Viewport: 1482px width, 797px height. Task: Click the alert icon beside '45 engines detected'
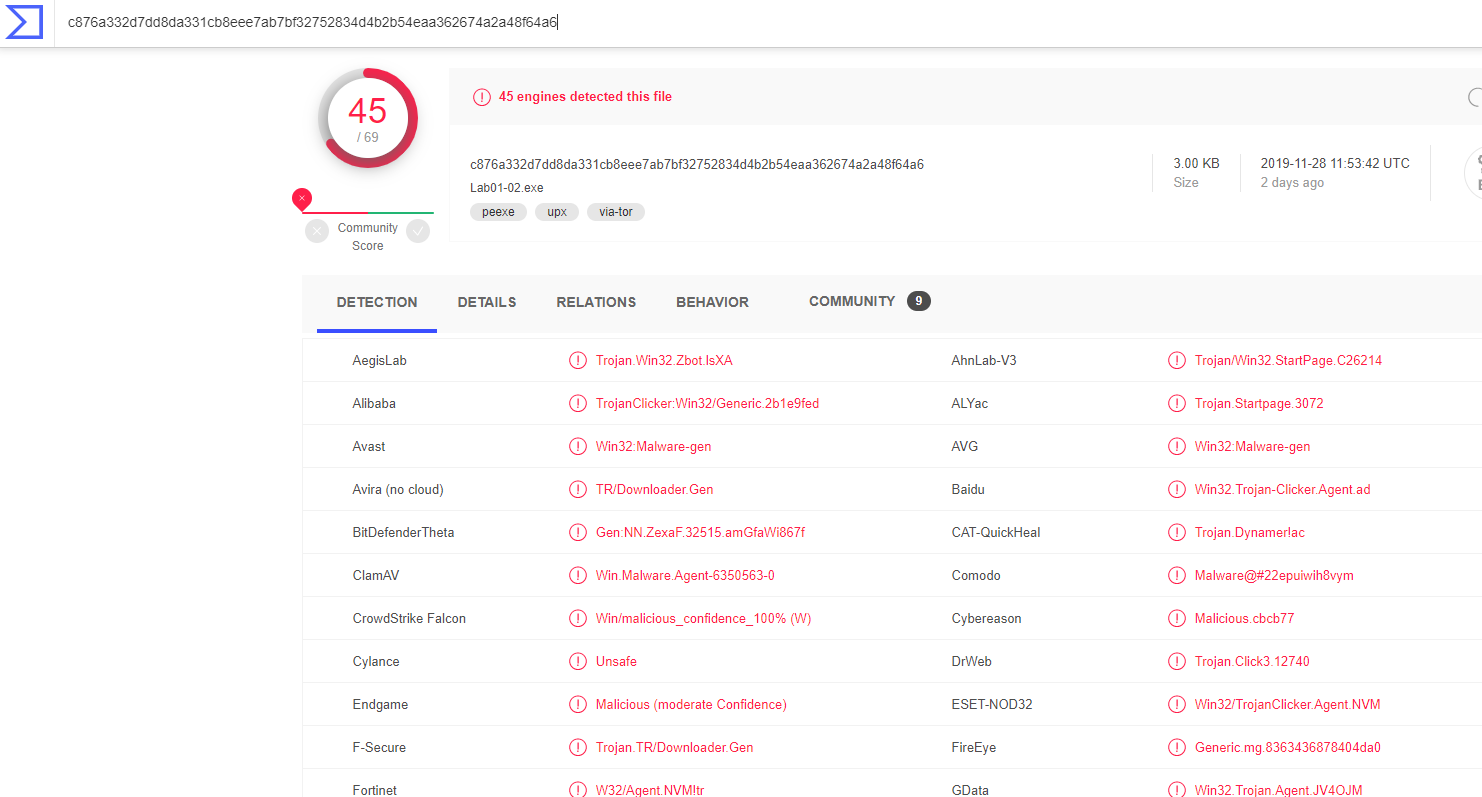(x=482, y=97)
